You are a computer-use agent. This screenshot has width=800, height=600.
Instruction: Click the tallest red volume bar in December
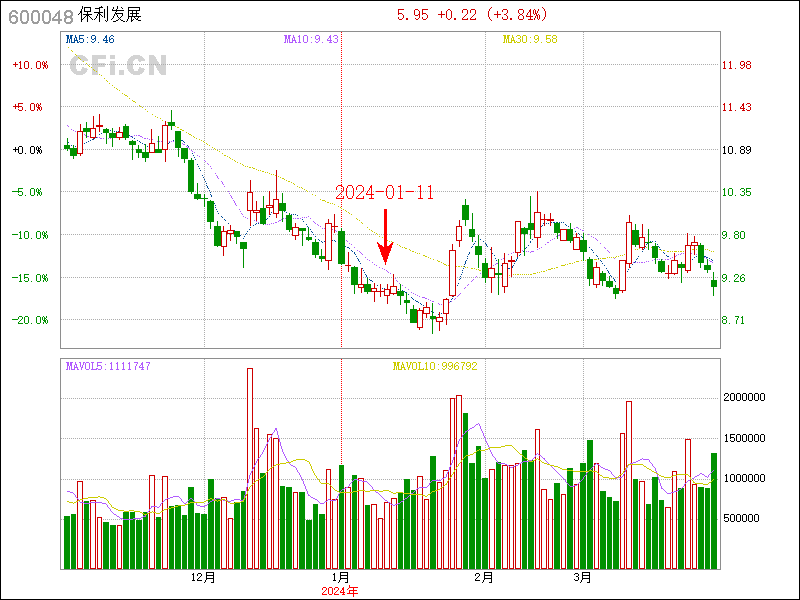[250, 468]
